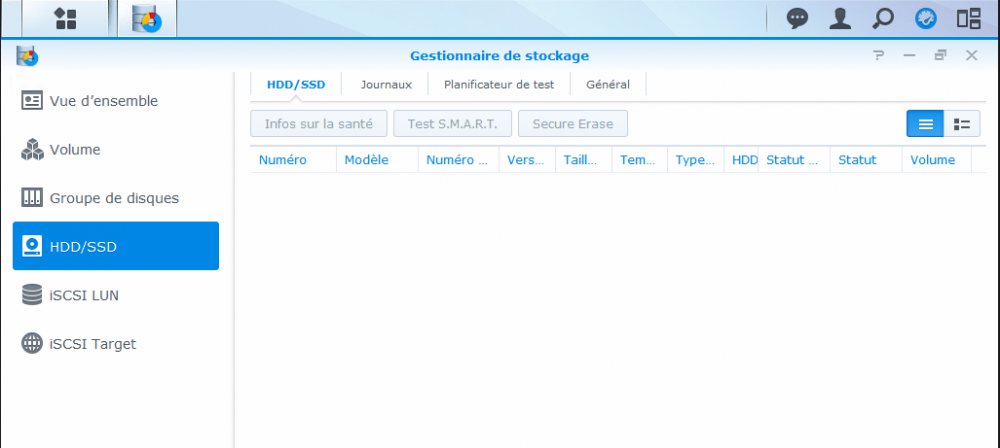
Task: Open the widgets panel icon
Action: pyautogui.click(x=968, y=19)
